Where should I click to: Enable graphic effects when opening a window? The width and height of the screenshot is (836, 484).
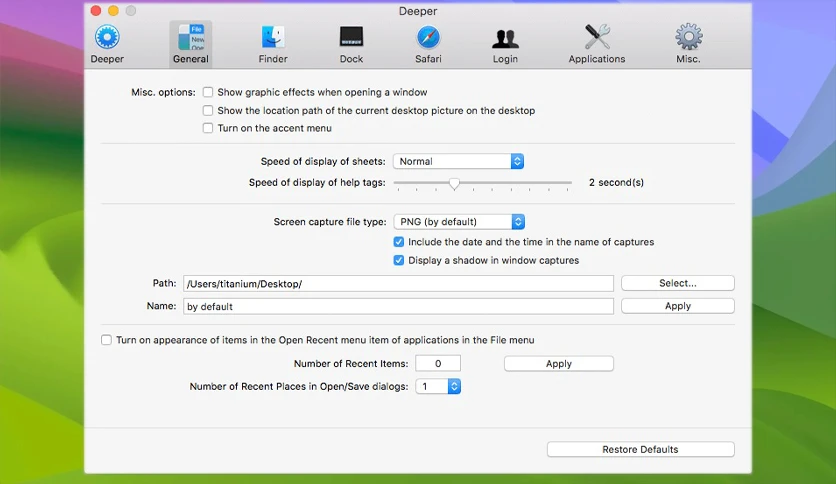point(208,92)
